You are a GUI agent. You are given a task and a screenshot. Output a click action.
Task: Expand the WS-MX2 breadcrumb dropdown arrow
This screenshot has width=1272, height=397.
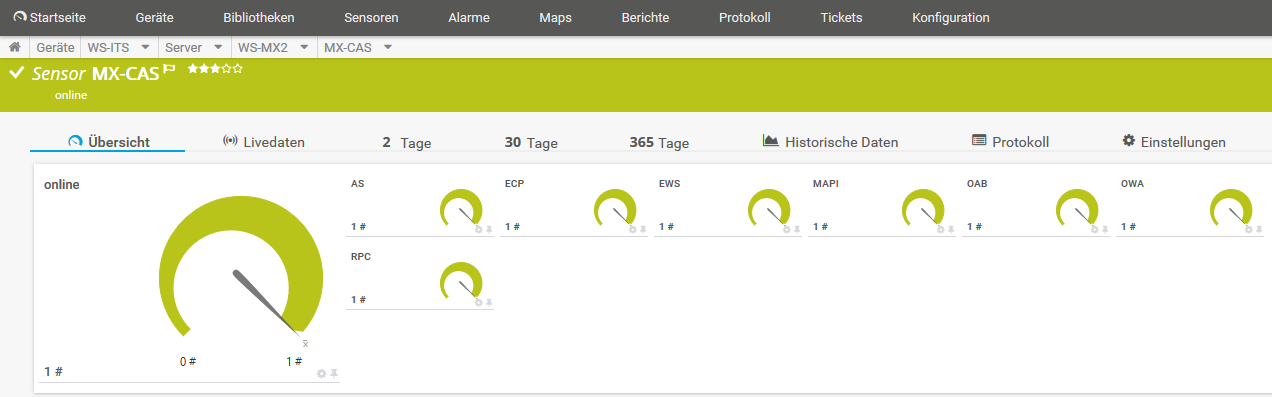point(303,47)
